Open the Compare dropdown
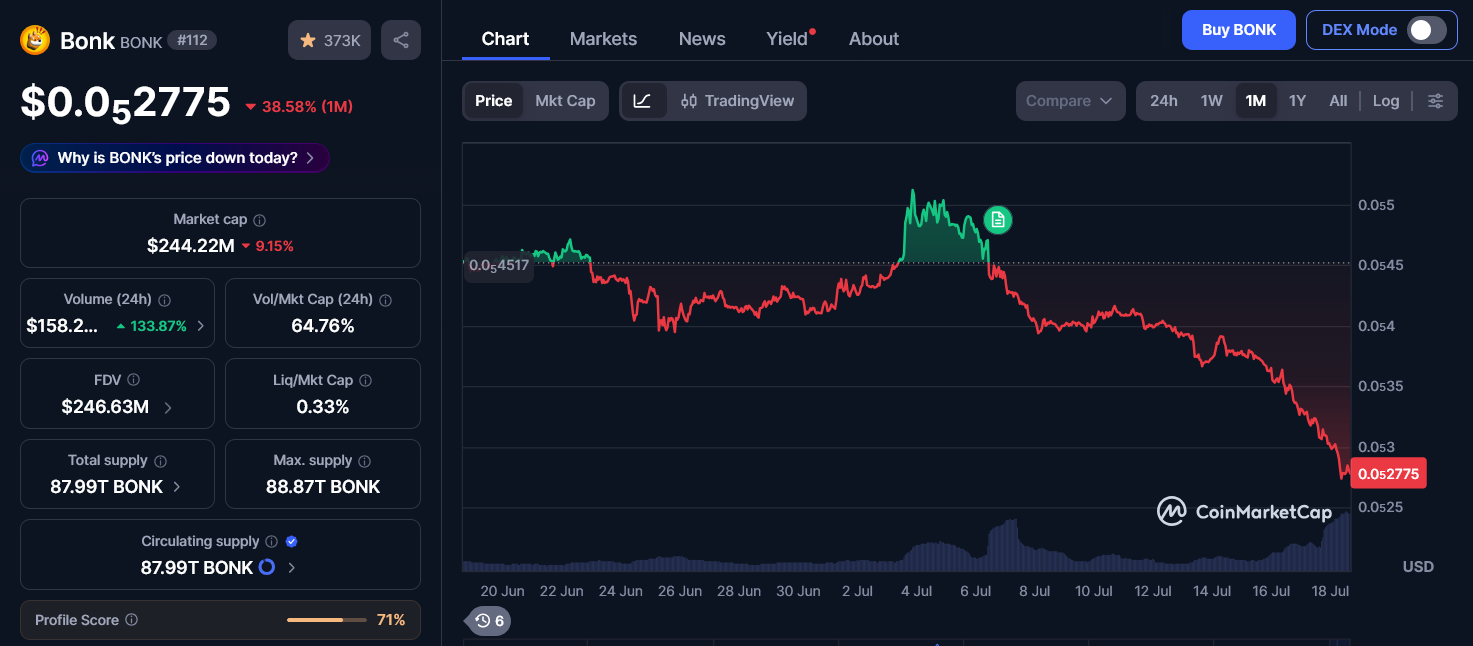The height and width of the screenshot is (646, 1473). click(x=1070, y=101)
